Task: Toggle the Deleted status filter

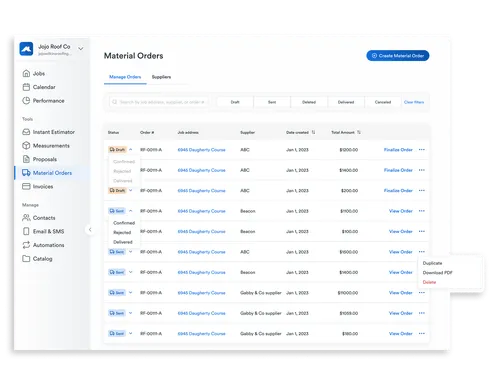Action: (x=309, y=102)
